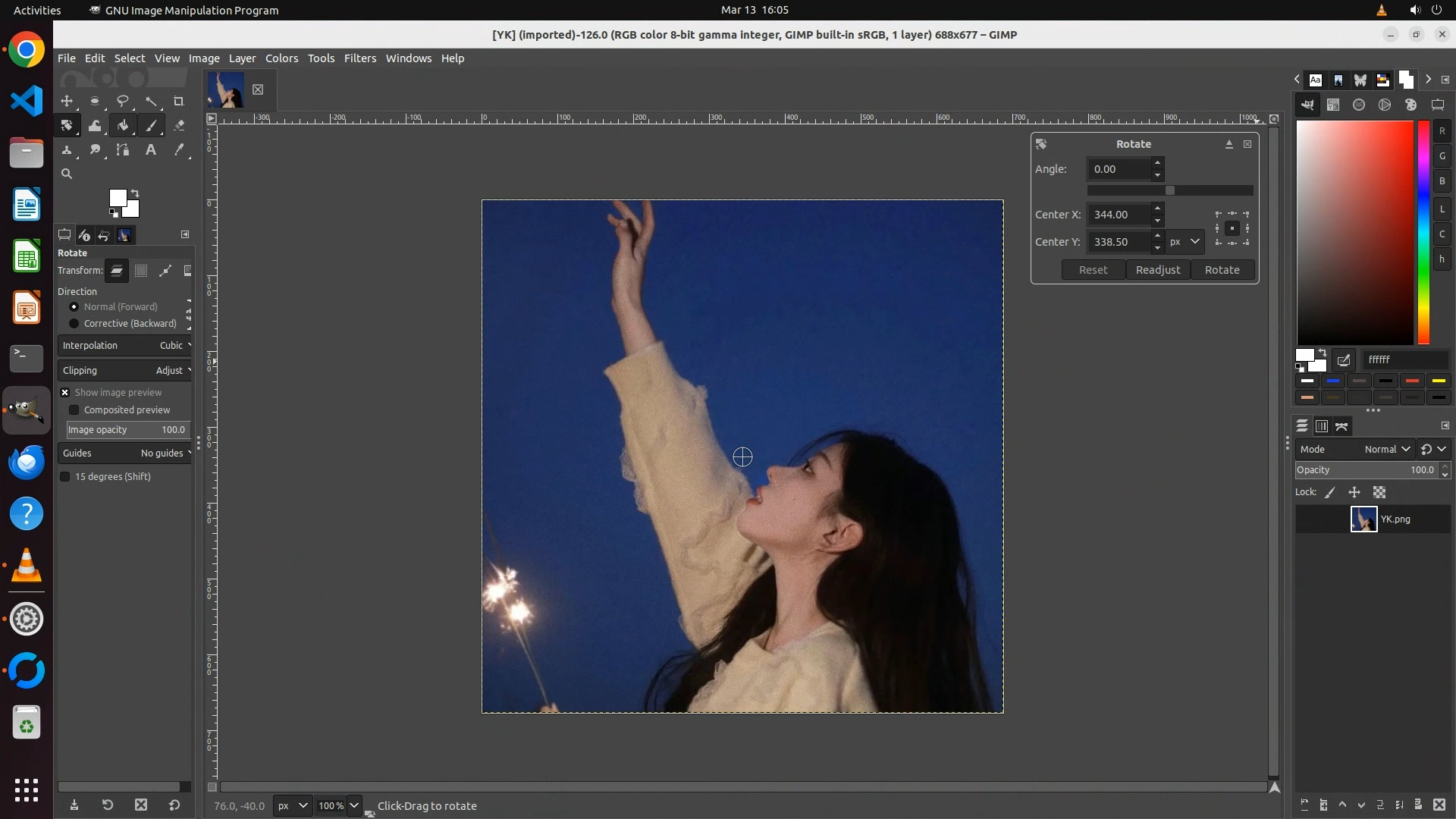Select the Fuzzy Select magic wand tool
1456x819 pixels.
tap(151, 102)
